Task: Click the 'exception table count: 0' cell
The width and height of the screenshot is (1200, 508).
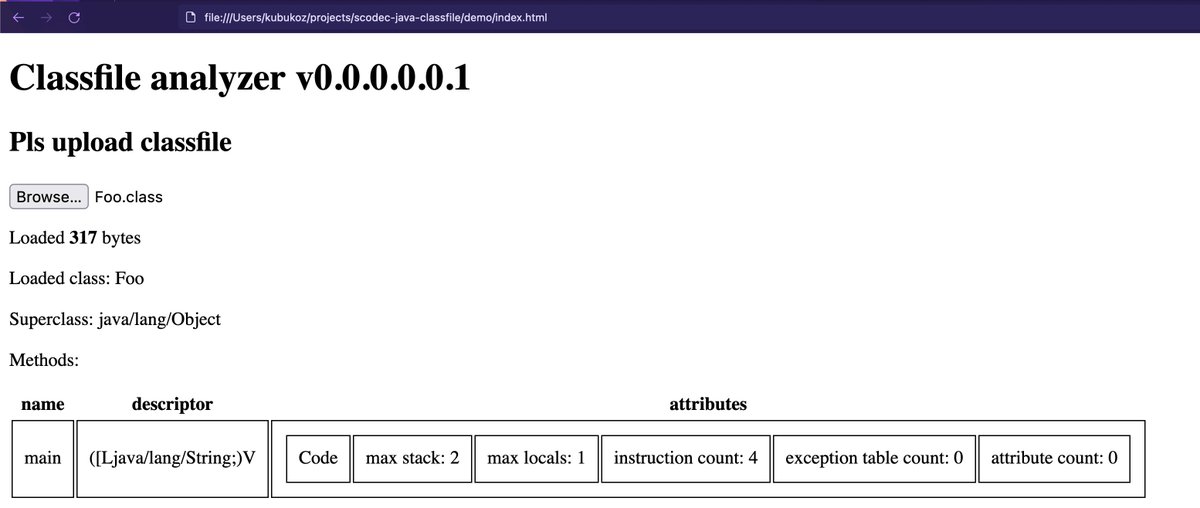Action: (x=874, y=458)
